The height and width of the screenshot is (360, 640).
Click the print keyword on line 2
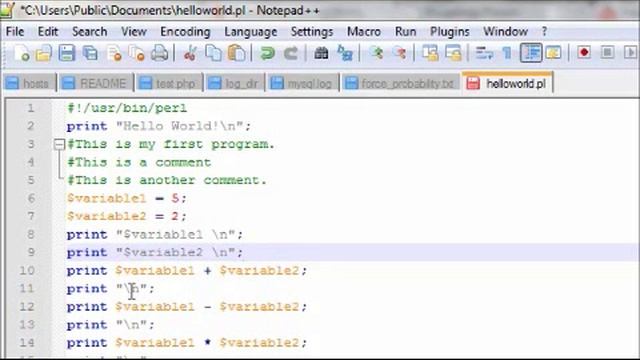coord(87,126)
